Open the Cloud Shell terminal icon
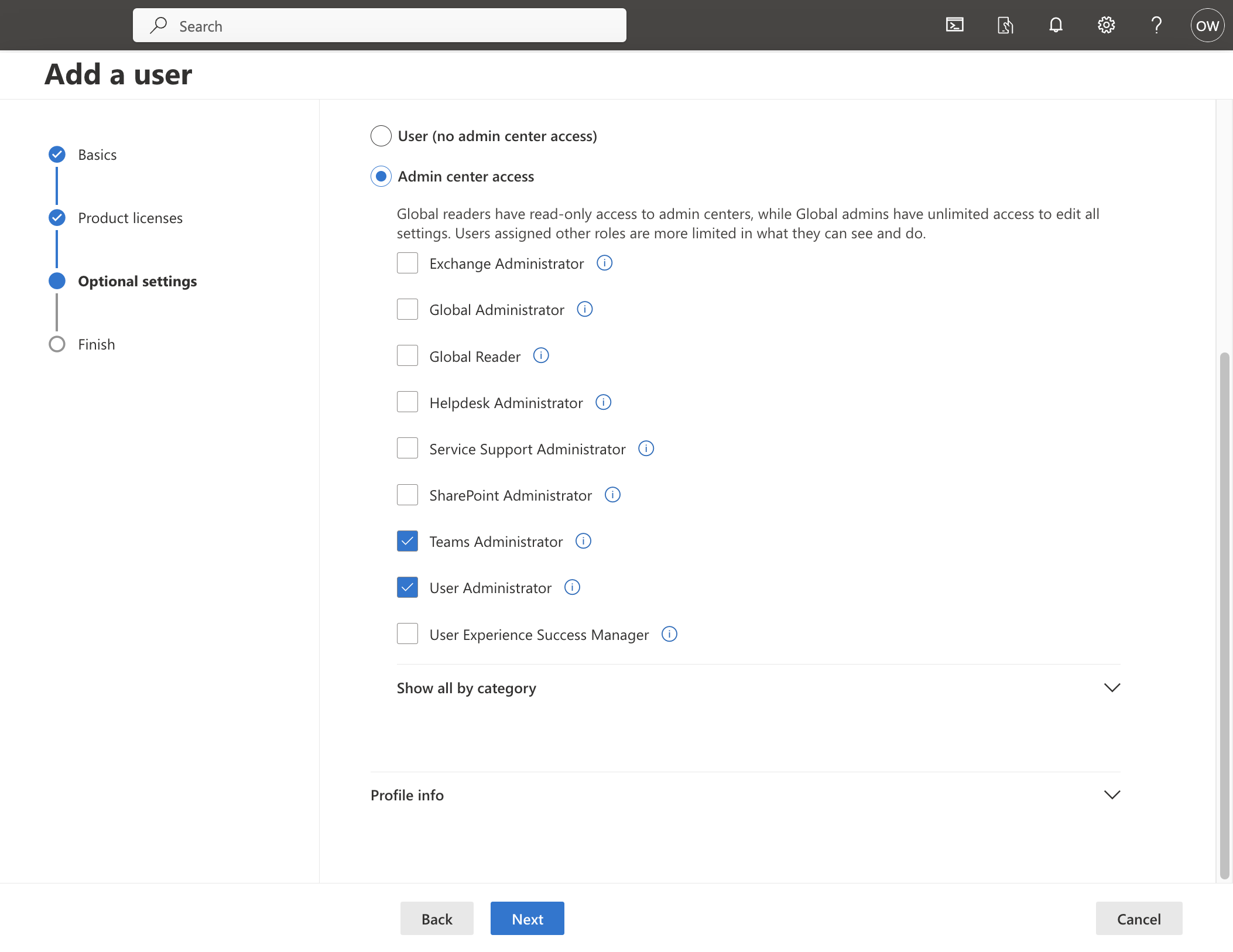The image size is (1233, 952). point(954,25)
